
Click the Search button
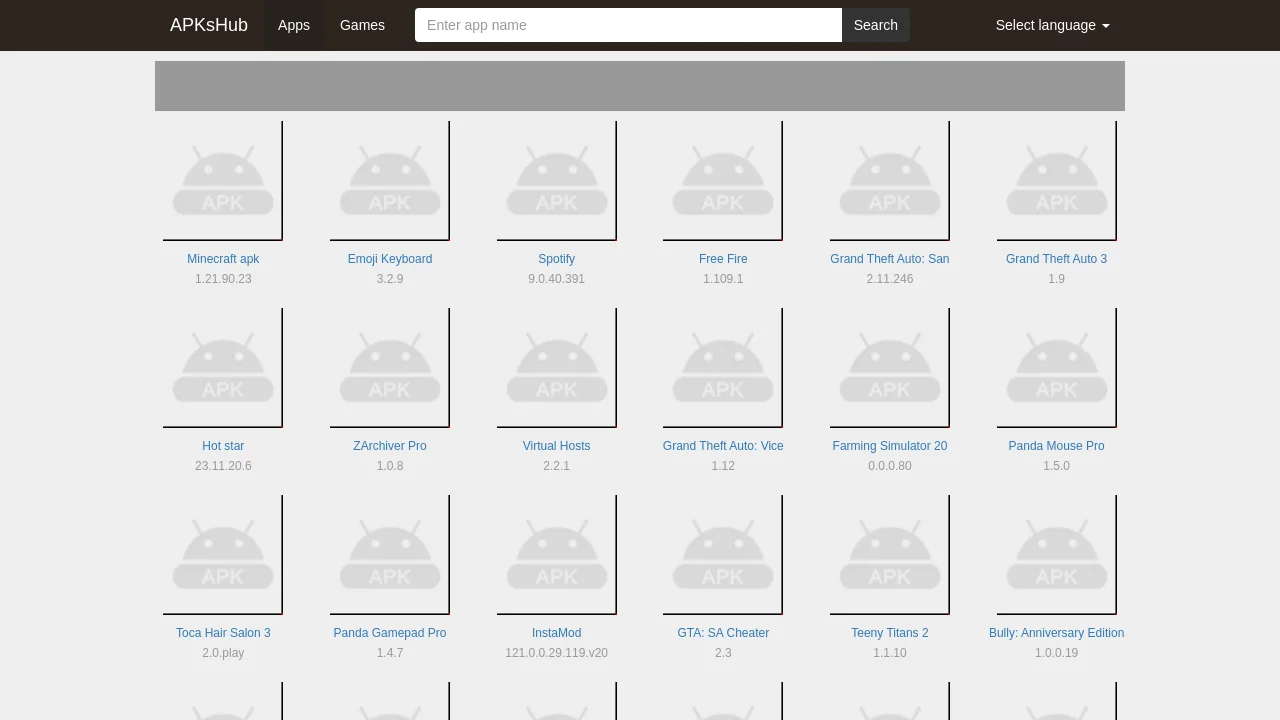click(x=876, y=25)
